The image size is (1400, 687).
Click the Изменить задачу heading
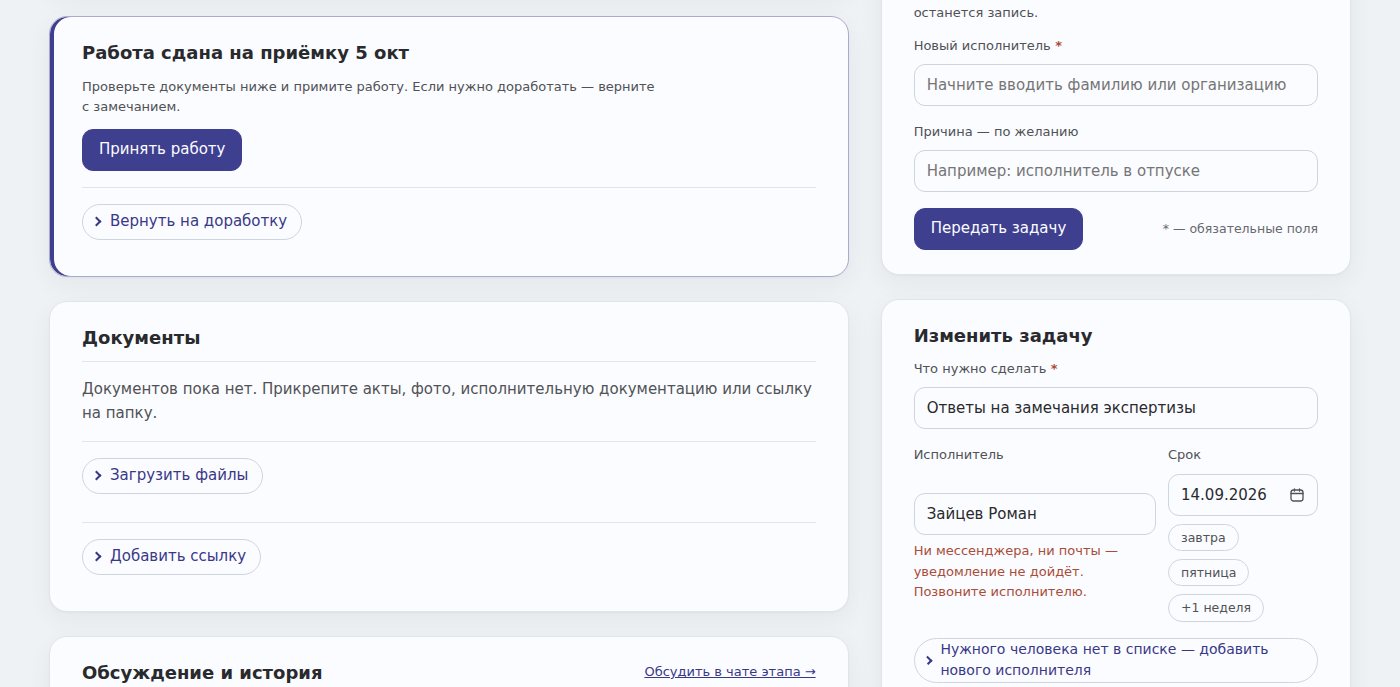pos(1003,336)
